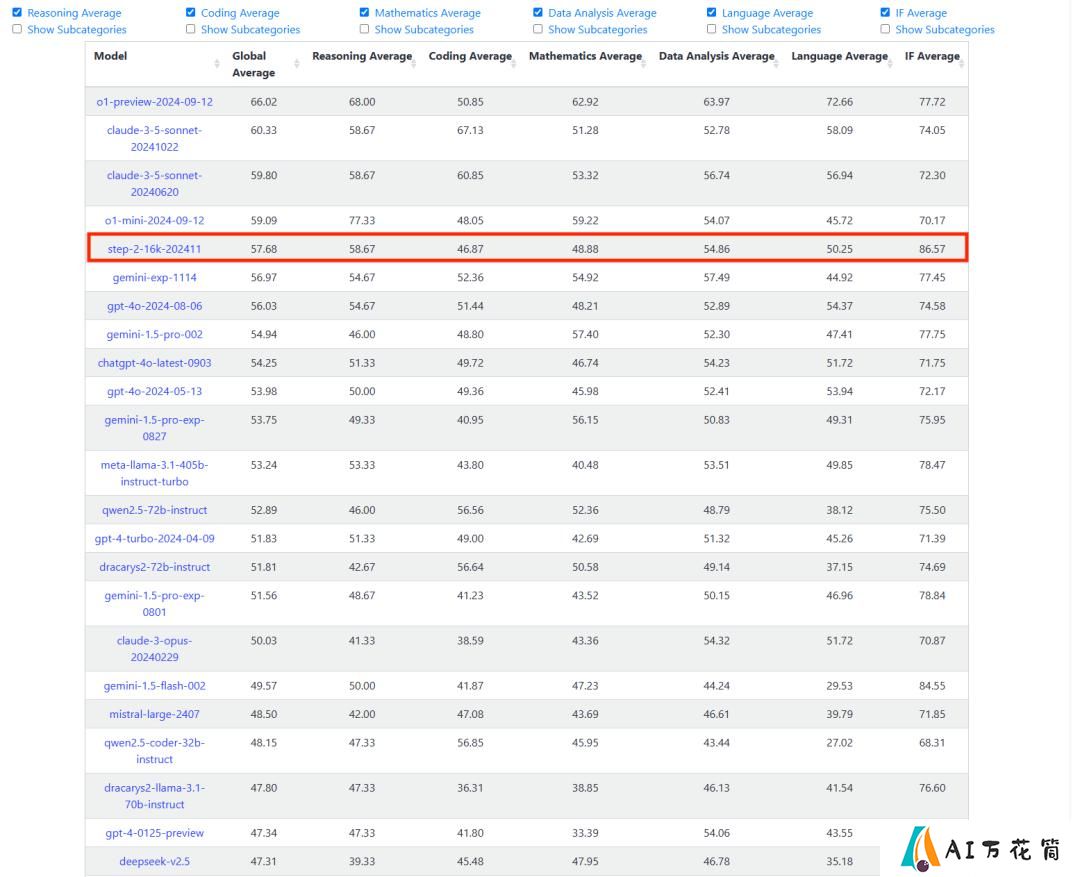The height and width of the screenshot is (877, 1080).
Task: Open meta-llama-3.1-405b-instruct-turbo link
Action: click(x=154, y=473)
